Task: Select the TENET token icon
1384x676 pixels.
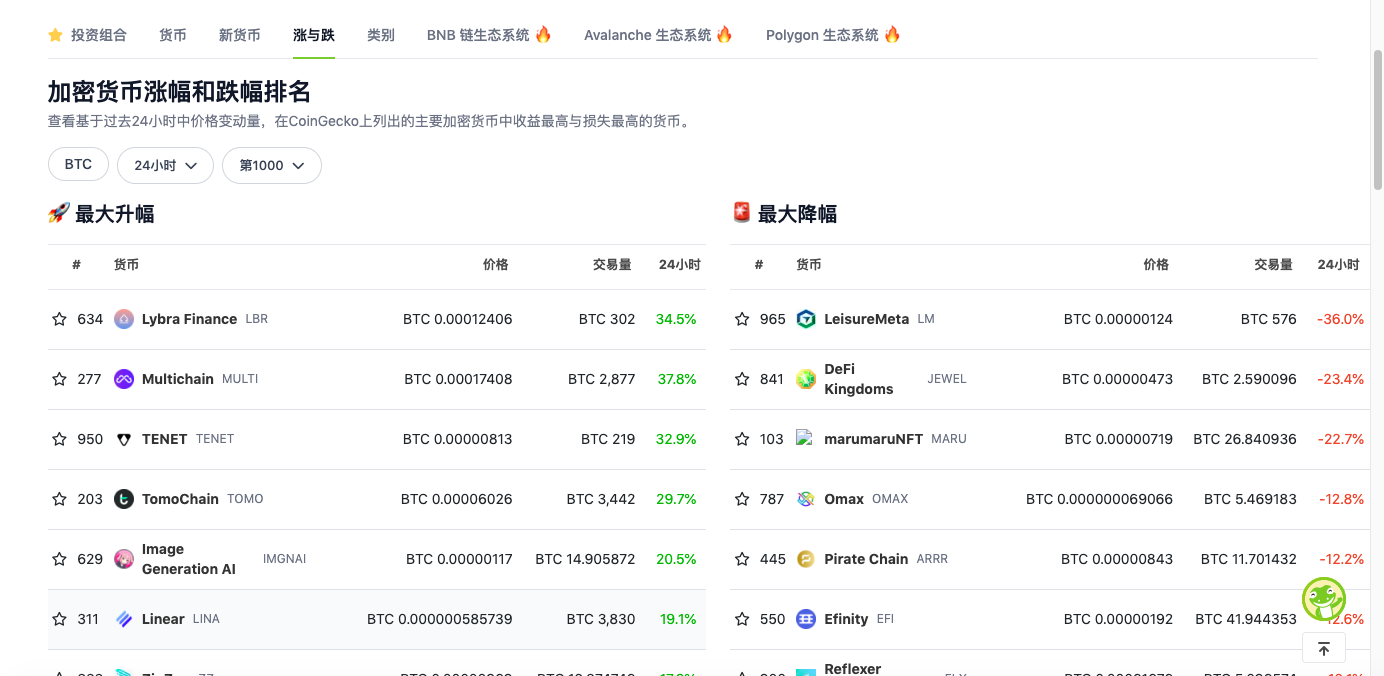Action: 124,439
